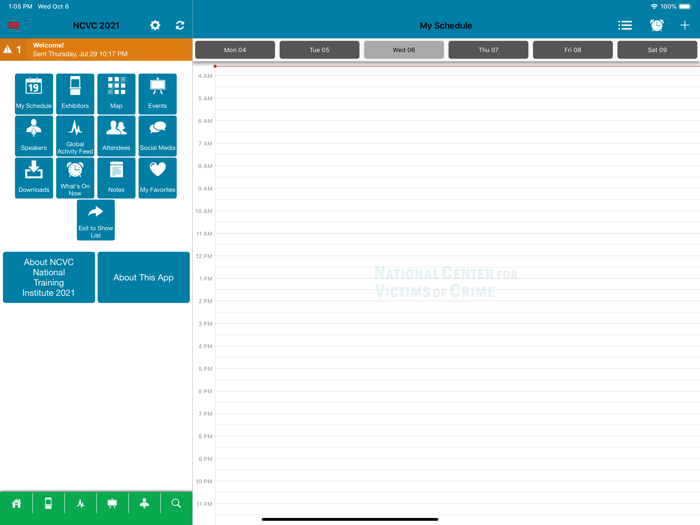Switch schedule to list view icon
Viewport: 700px width, 525px height.
pyautogui.click(x=625, y=25)
